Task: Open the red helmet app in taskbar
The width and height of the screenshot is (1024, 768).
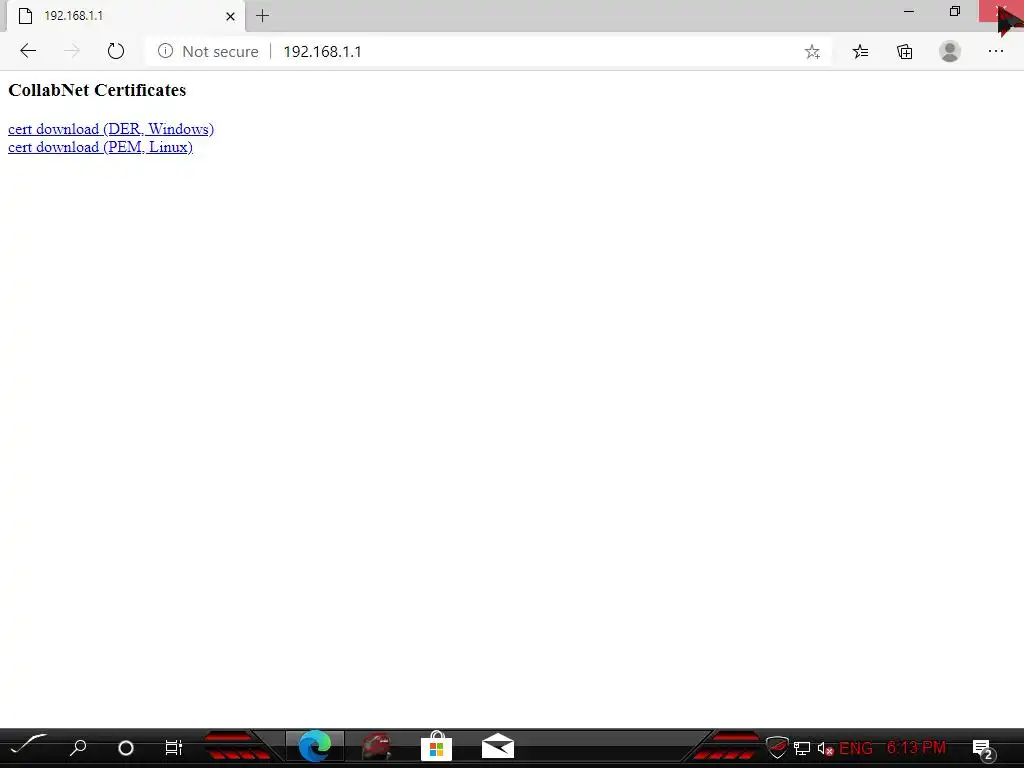Action: [376, 746]
